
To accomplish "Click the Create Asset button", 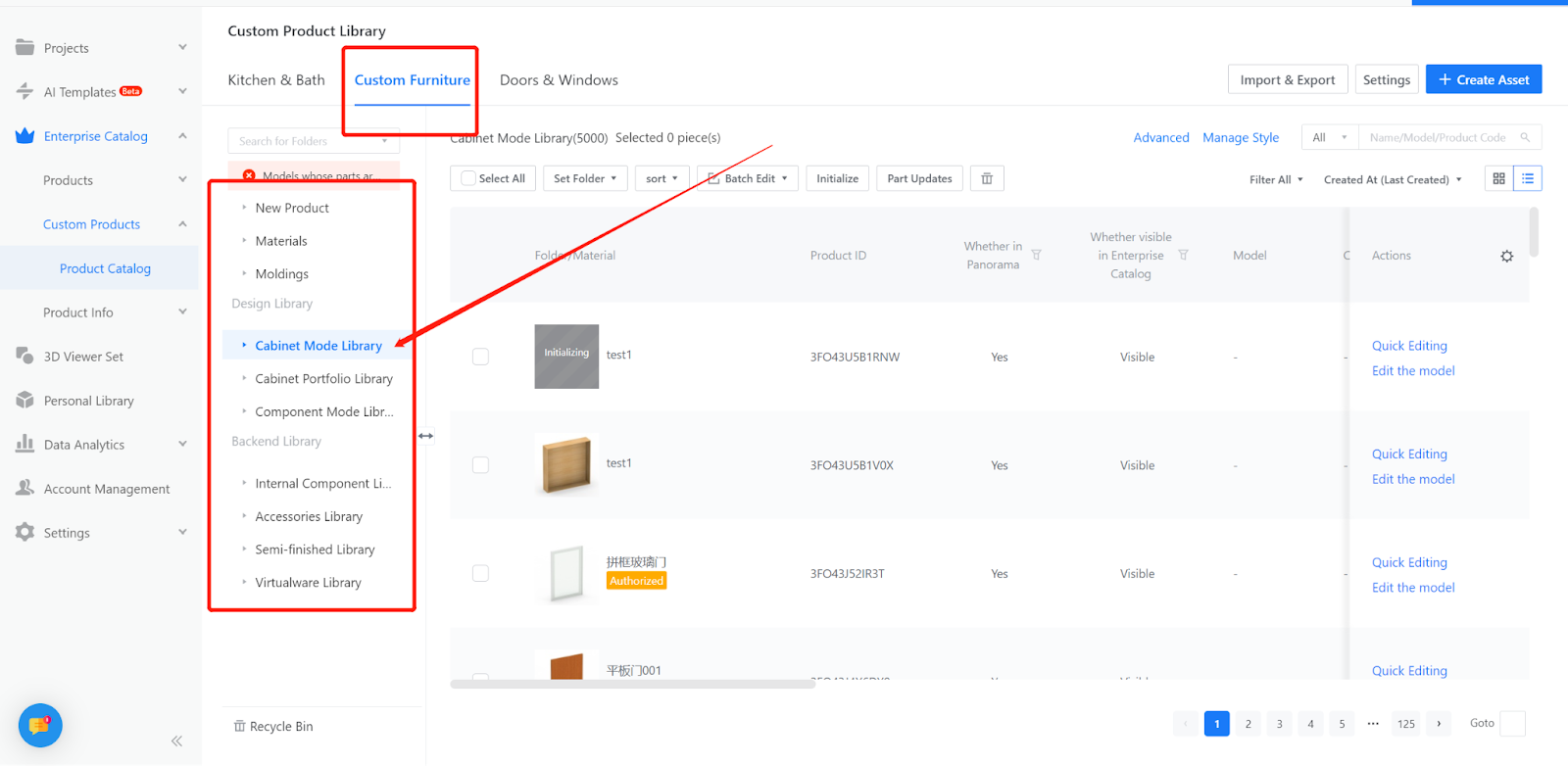I will pos(1484,79).
